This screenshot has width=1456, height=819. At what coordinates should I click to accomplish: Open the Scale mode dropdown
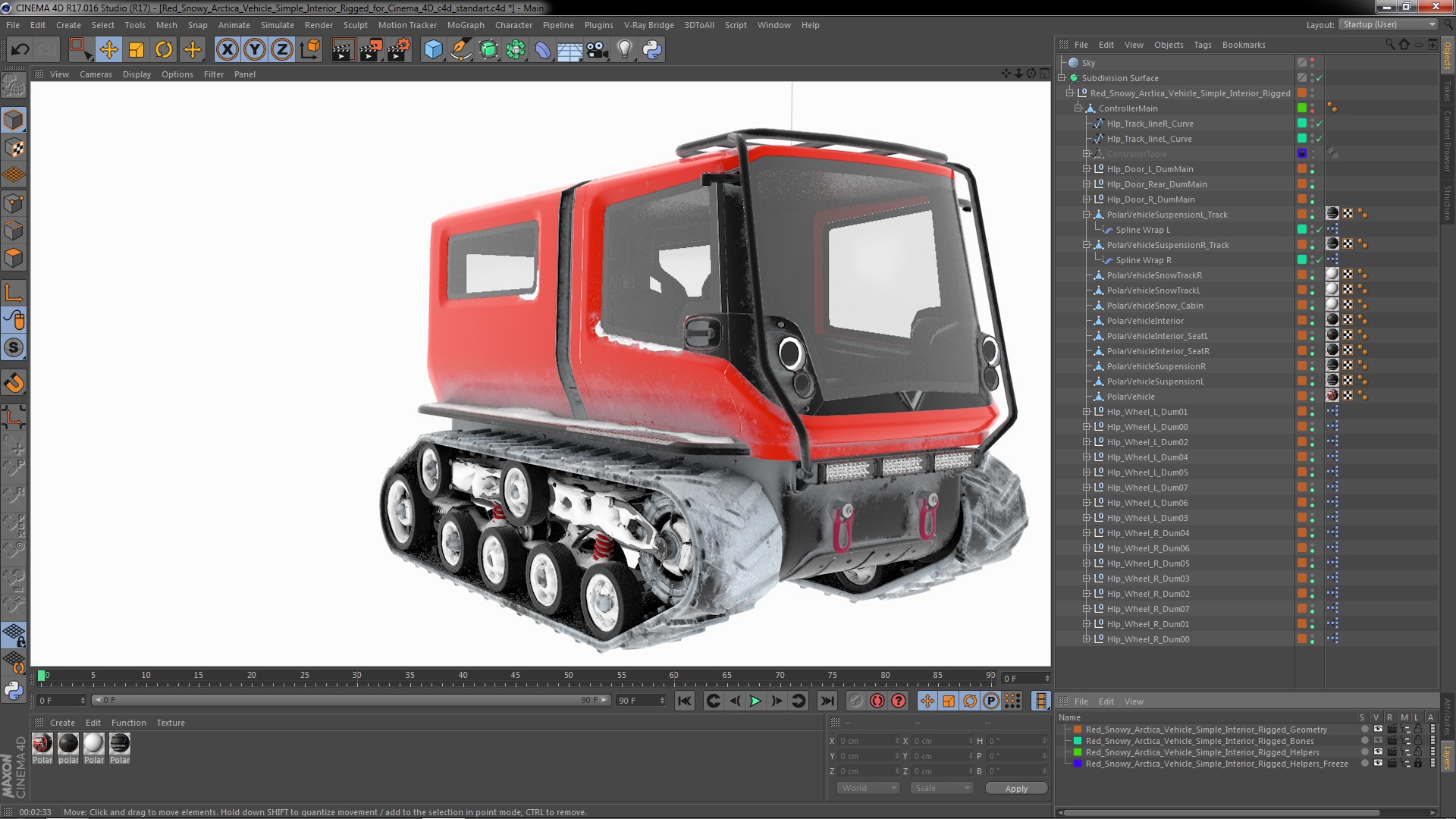942,789
